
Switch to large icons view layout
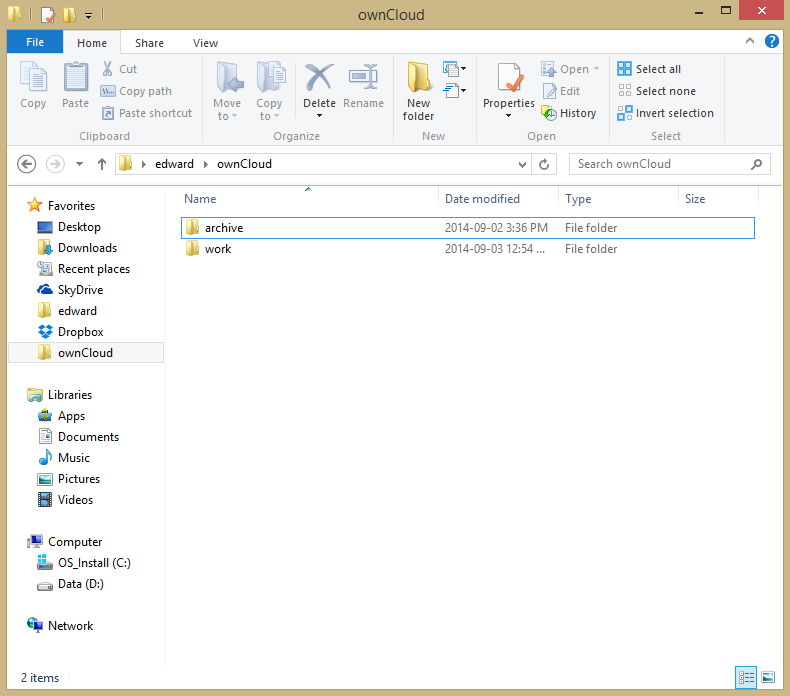tap(767, 677)
